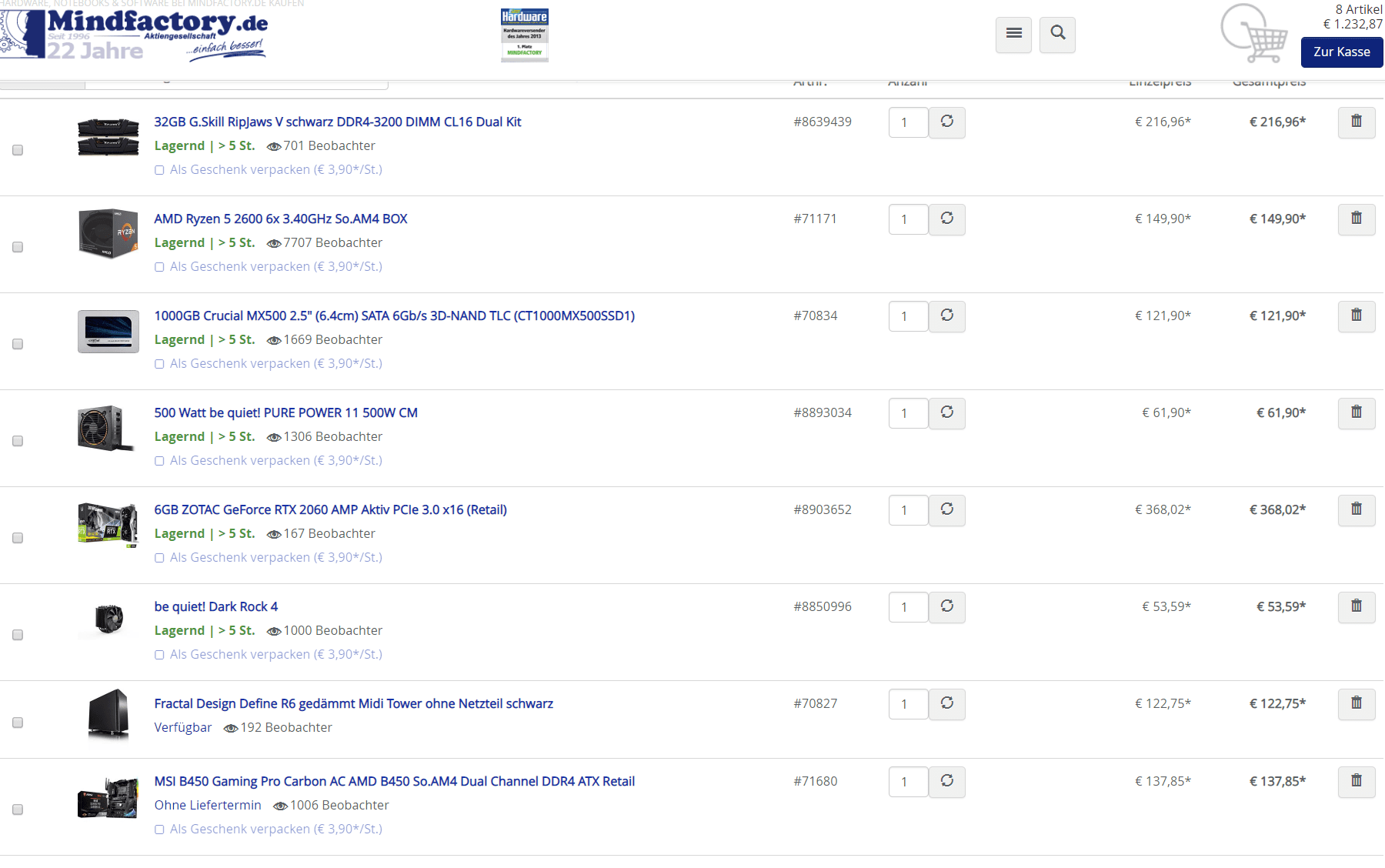Enable gift wrapping for Crucial MX500
The width and height of the screenshot is (1385, 868).
tap(159, 364)
